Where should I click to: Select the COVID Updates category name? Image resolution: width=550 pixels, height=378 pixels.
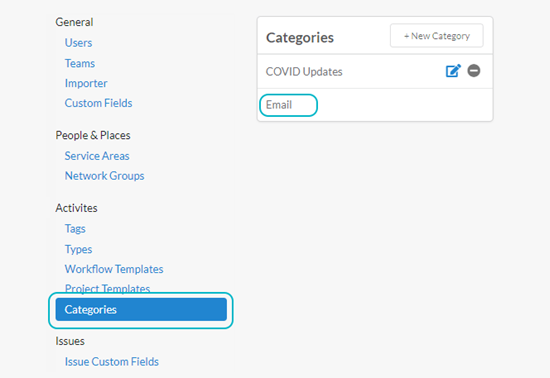(x=304, y=72)
